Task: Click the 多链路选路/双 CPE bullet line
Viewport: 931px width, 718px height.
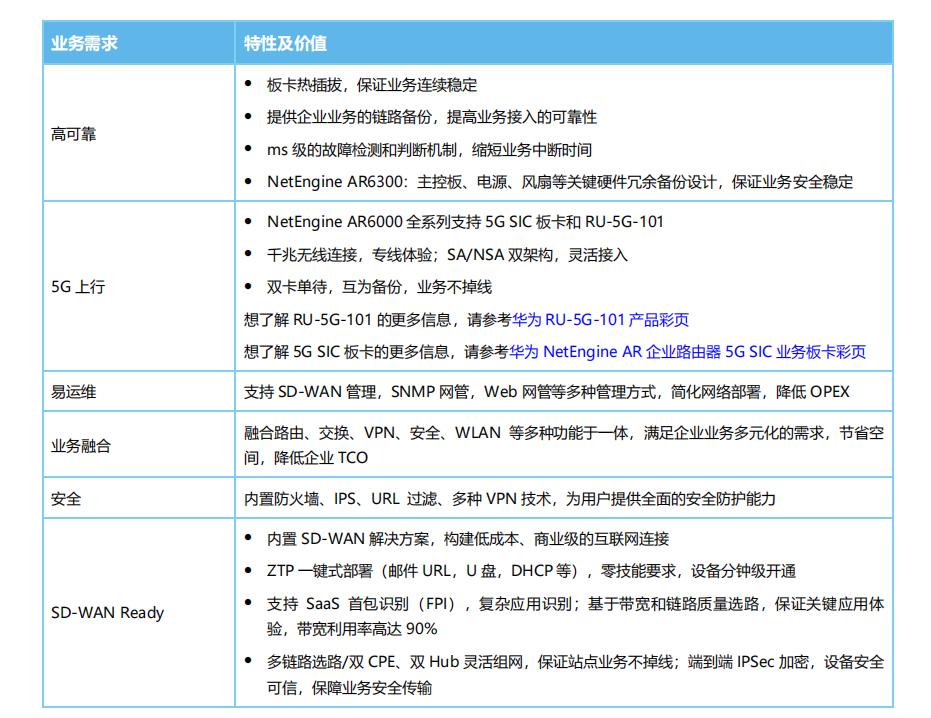Action: 575,662
